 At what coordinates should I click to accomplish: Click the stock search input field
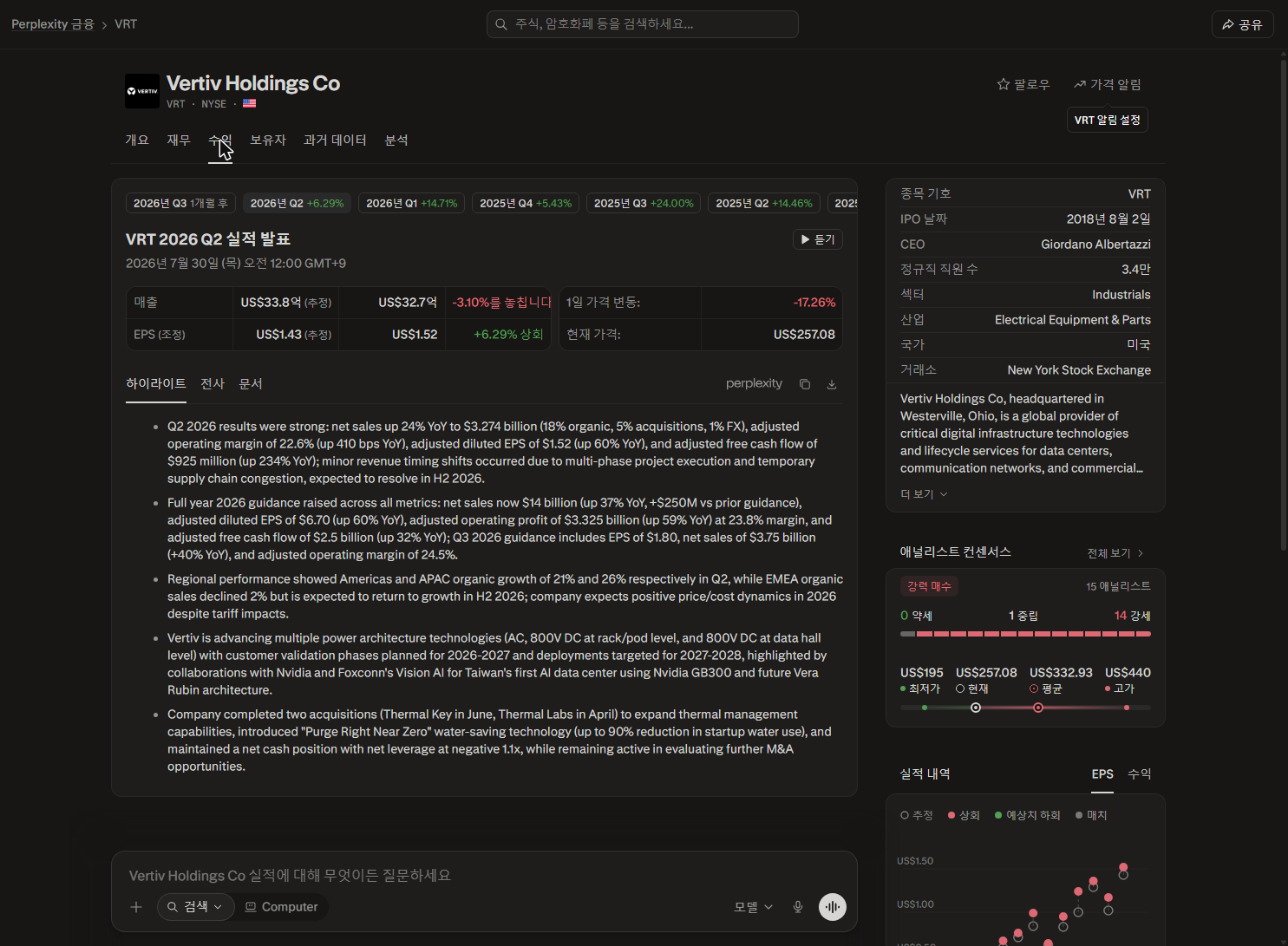coord(642,24)
